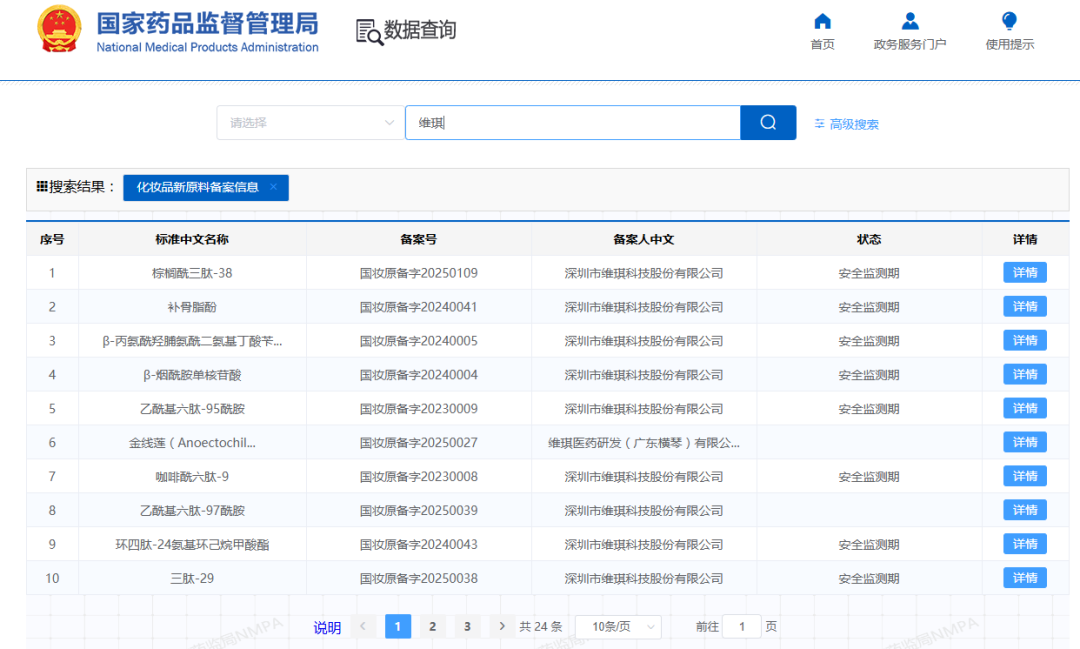
Task: Click the search keyword field containing 维琪
Action: [x=573, y=123]
